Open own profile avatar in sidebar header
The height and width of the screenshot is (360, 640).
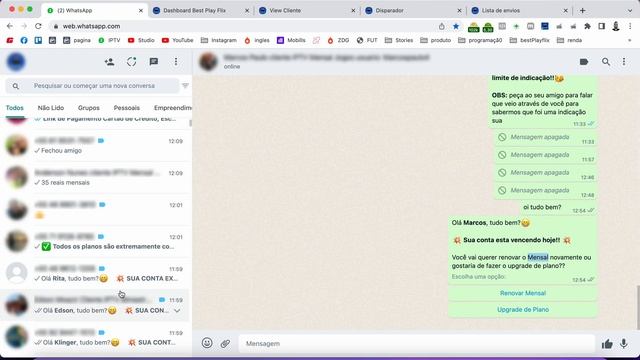[16, 62]
